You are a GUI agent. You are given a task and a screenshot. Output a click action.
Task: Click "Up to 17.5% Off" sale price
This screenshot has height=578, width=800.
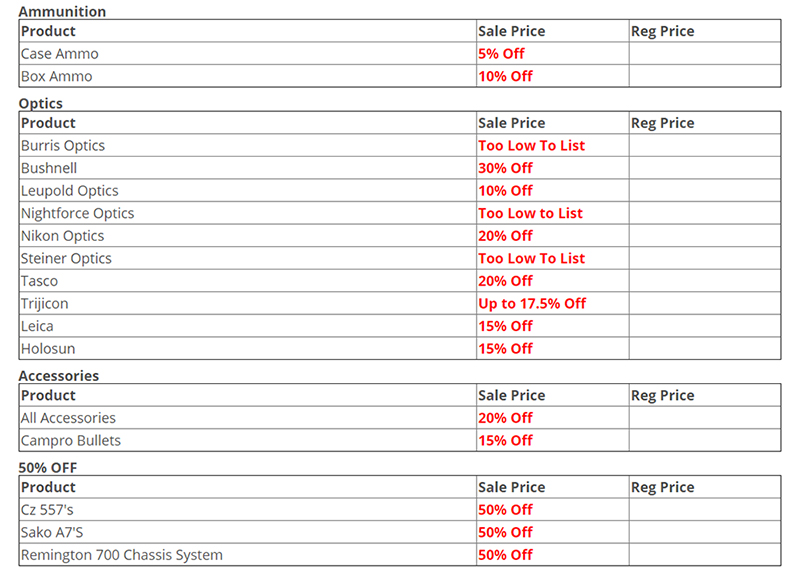532,304
